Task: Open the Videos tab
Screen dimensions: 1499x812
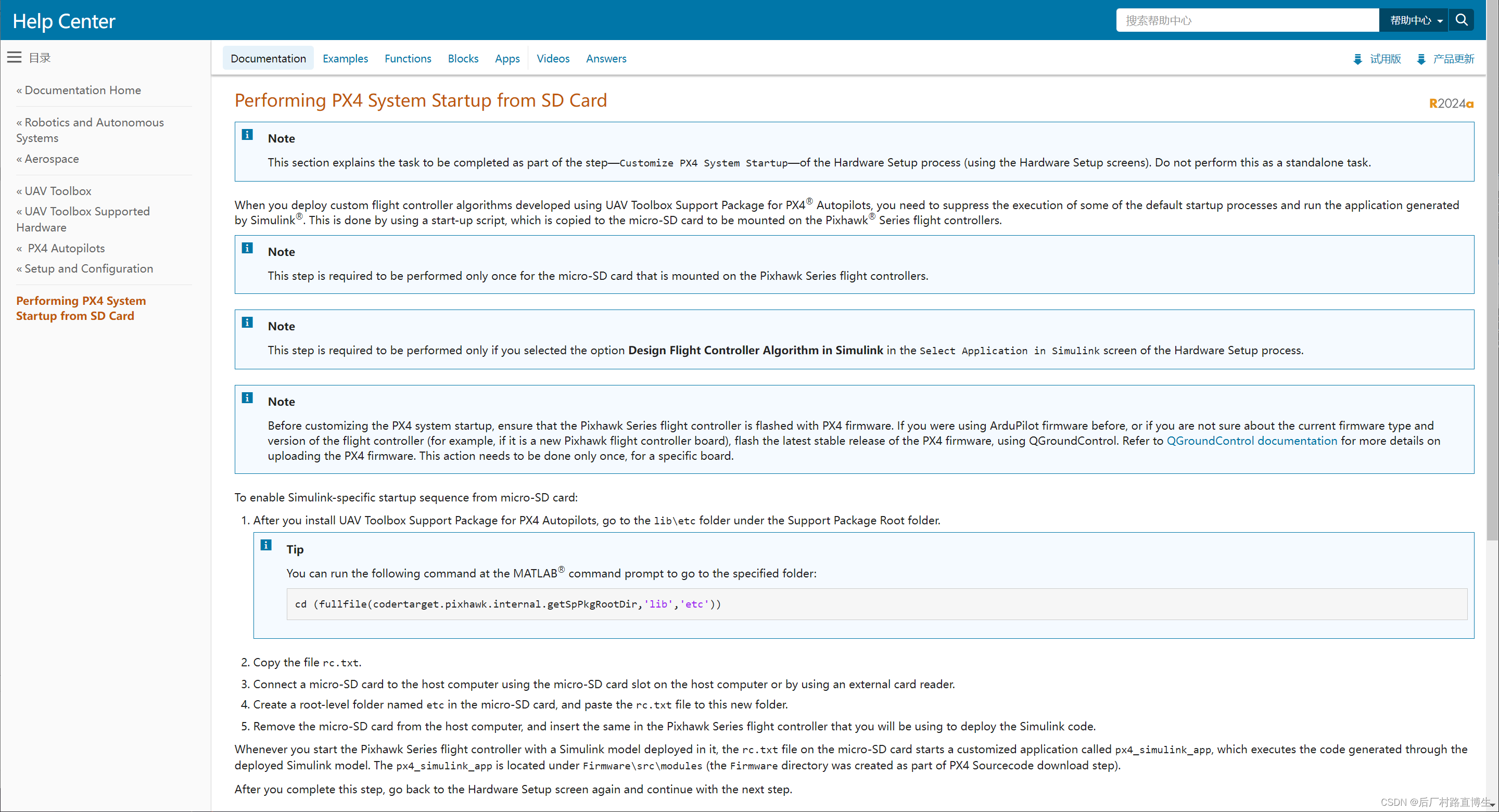Action: 552,58
